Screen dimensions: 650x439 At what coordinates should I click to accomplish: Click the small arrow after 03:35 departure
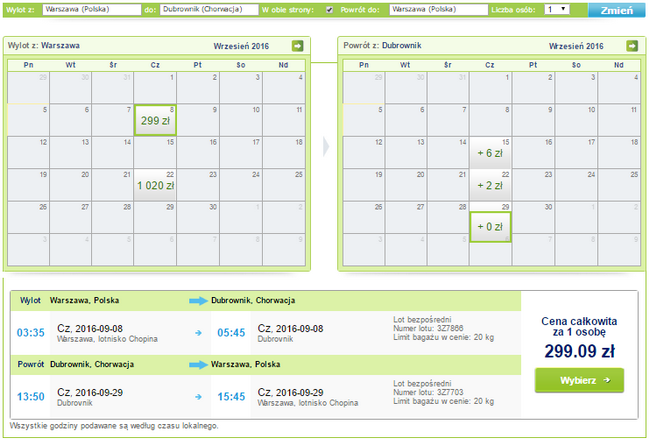click(198, 333)
